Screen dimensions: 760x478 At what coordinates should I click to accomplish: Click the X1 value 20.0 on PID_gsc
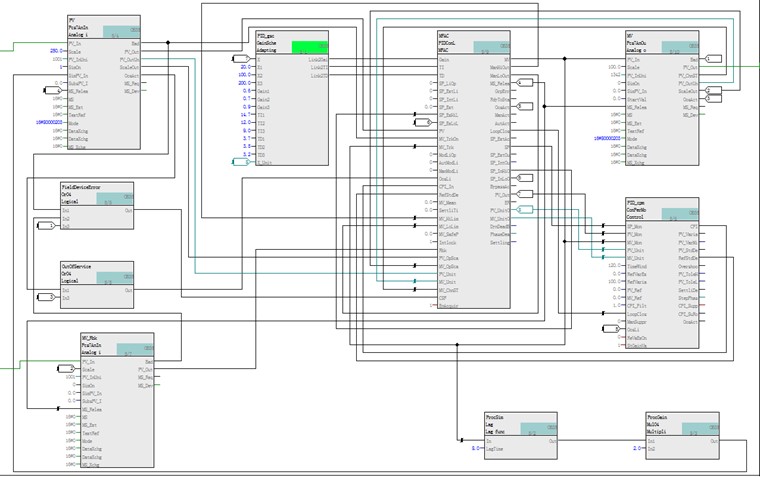(245, 66)
